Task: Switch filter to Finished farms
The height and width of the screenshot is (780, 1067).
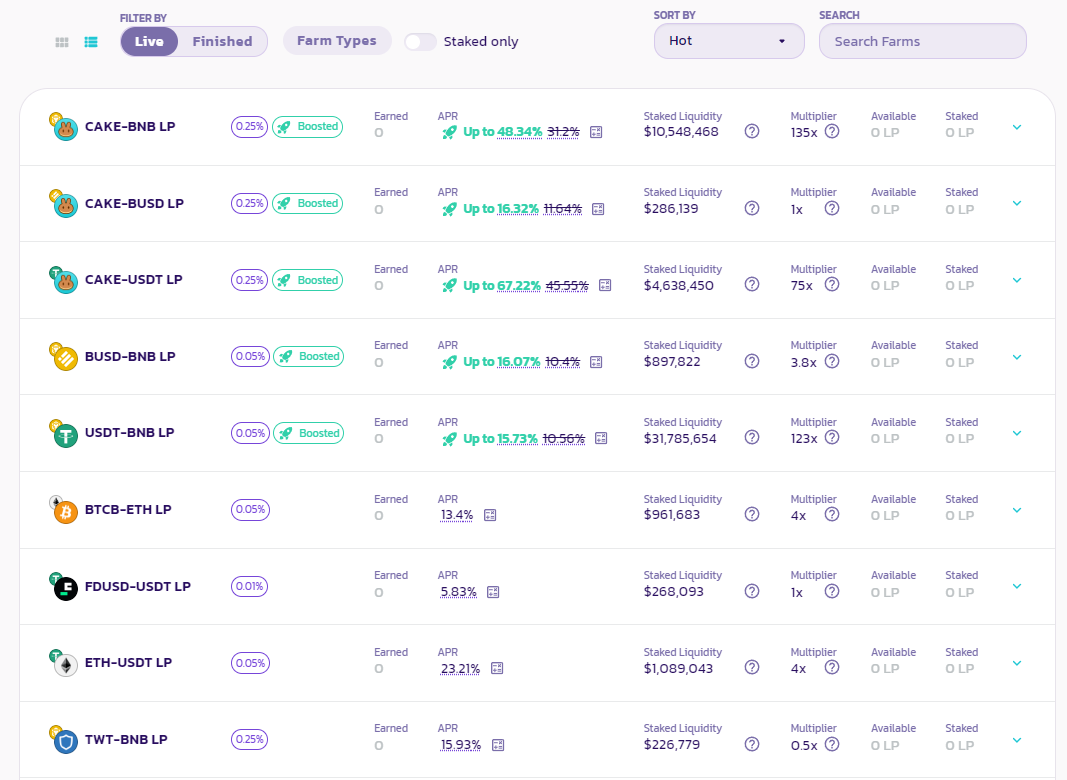Action: pos(222,41)
